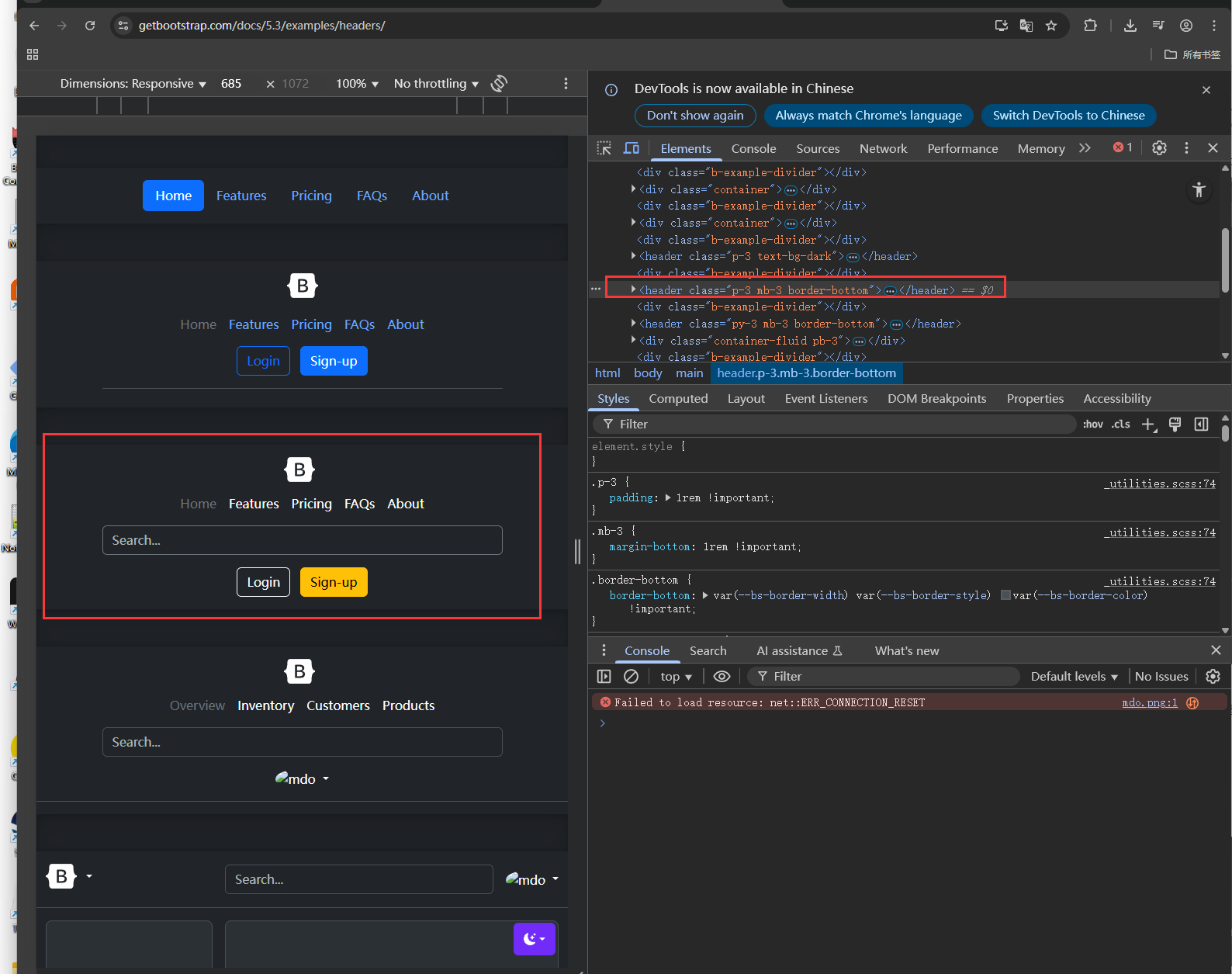This screenshot has height=974, width=1232.
Task: Expand the header py-3 mb-3 border-bottom node
Action: [x=634, y=323]
